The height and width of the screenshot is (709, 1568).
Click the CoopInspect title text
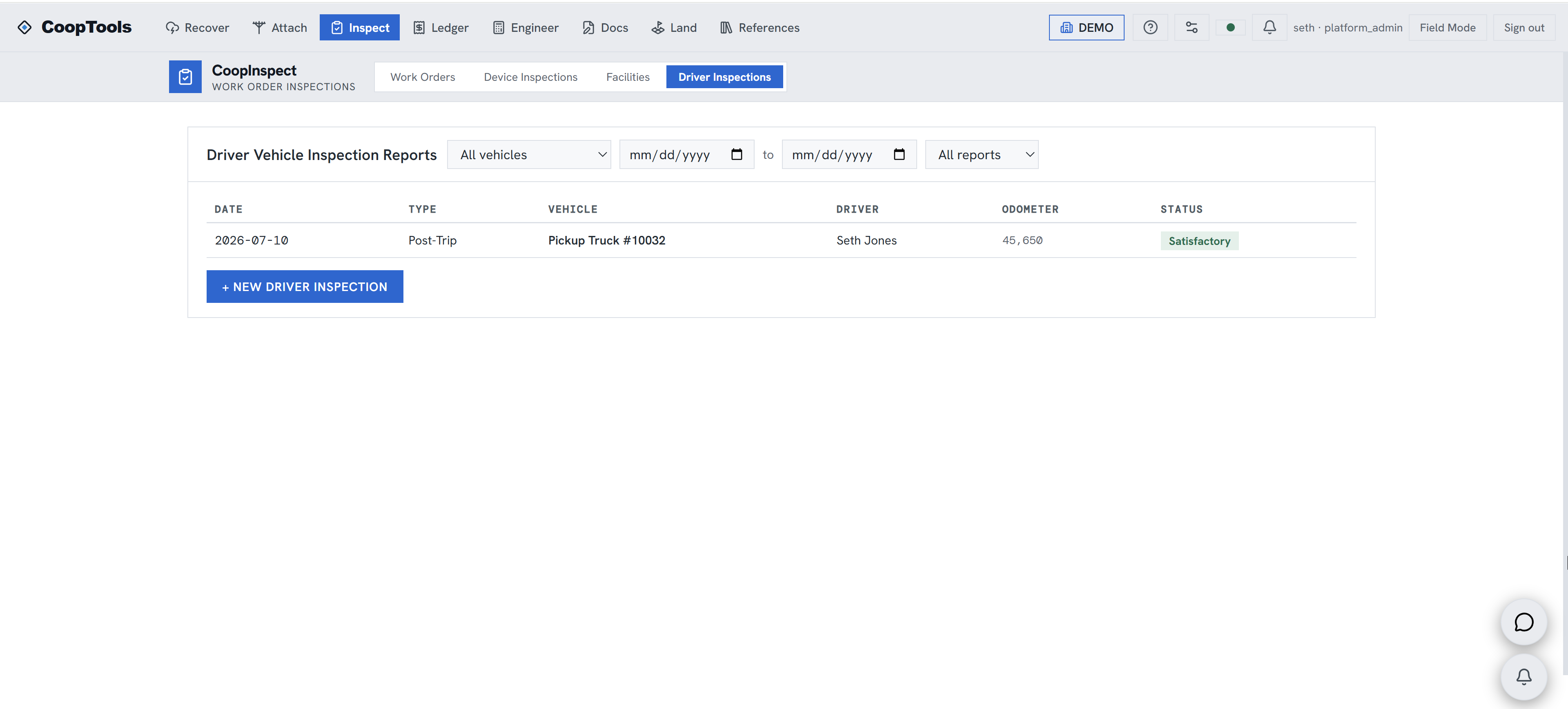(254, 70)
